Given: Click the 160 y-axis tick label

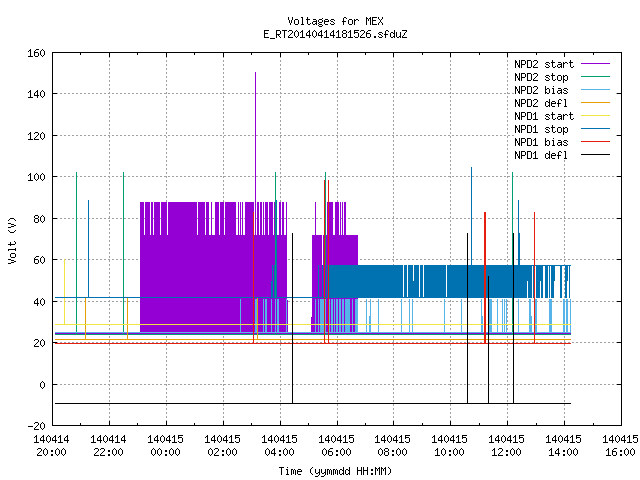Looking at the screenshot, I should point(36,53).
